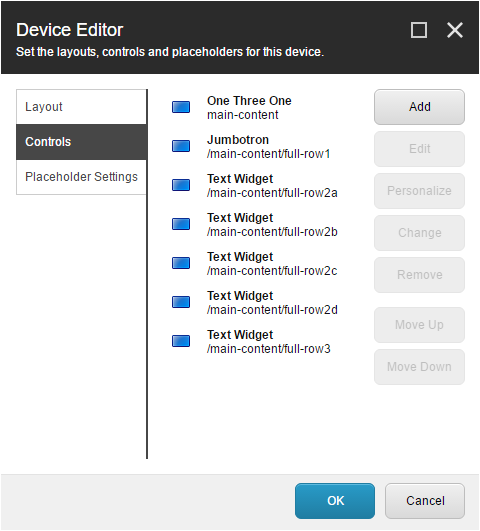Maximize the Device Editor dialog
The height and width of the screenshot is (531, 480).
click(x=419, y=30)
